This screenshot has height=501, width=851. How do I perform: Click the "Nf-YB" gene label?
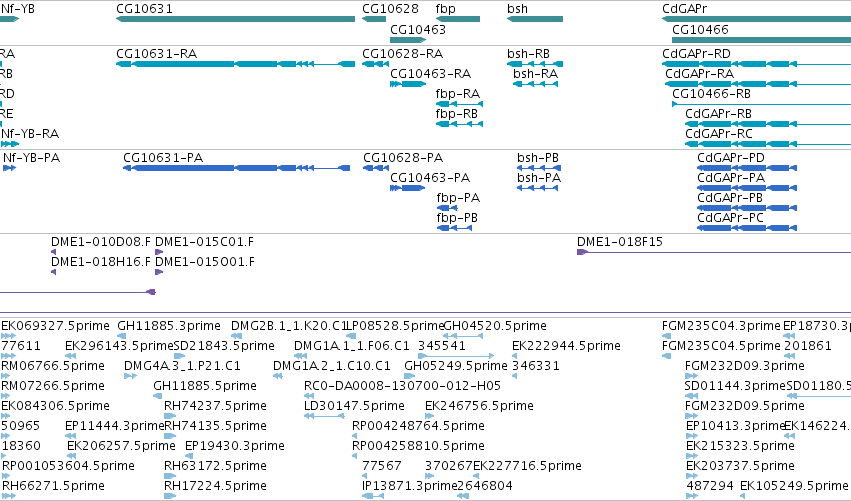[18, 9]
